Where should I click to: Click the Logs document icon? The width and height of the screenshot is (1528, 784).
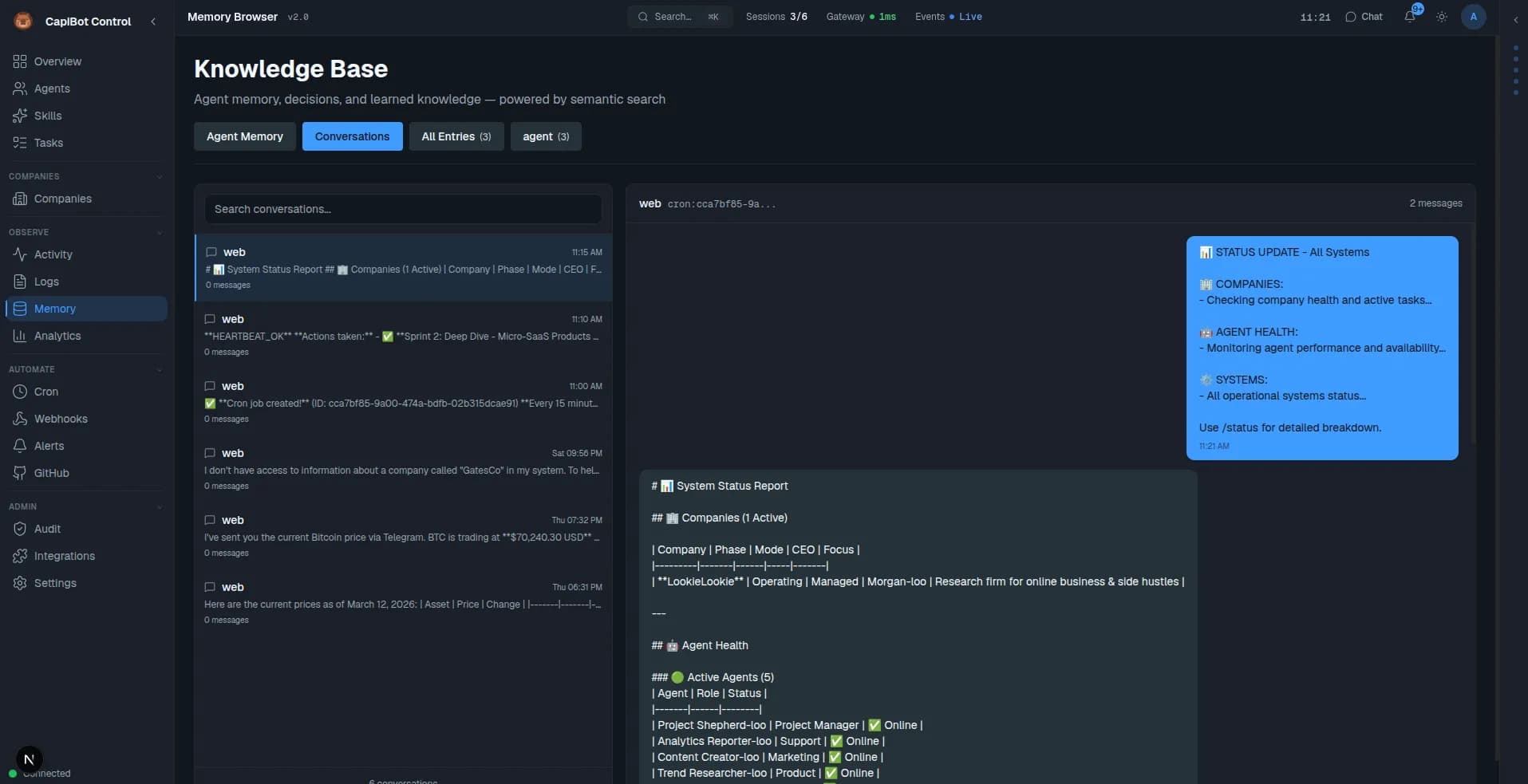20,282
